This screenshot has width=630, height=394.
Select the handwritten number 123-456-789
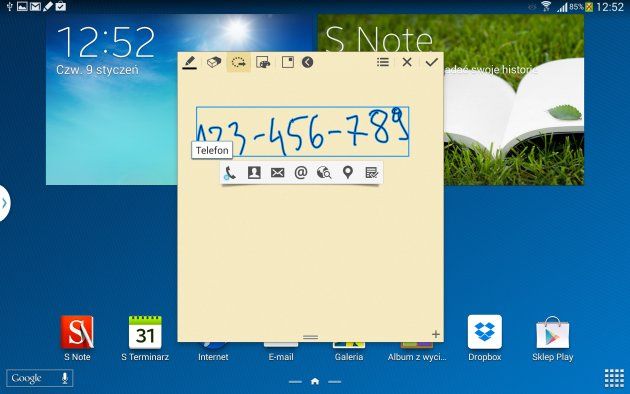click(303, 132)
